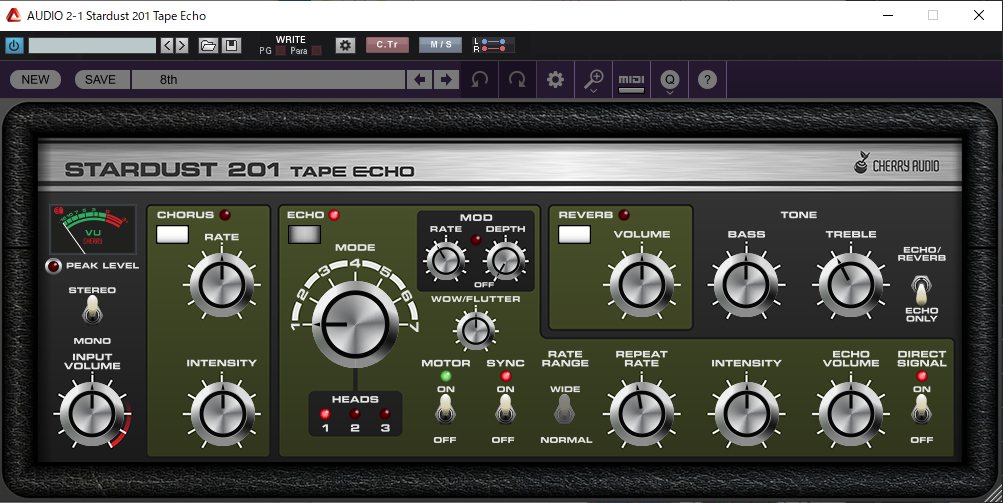Open the help question mark icon

(707, 79)
